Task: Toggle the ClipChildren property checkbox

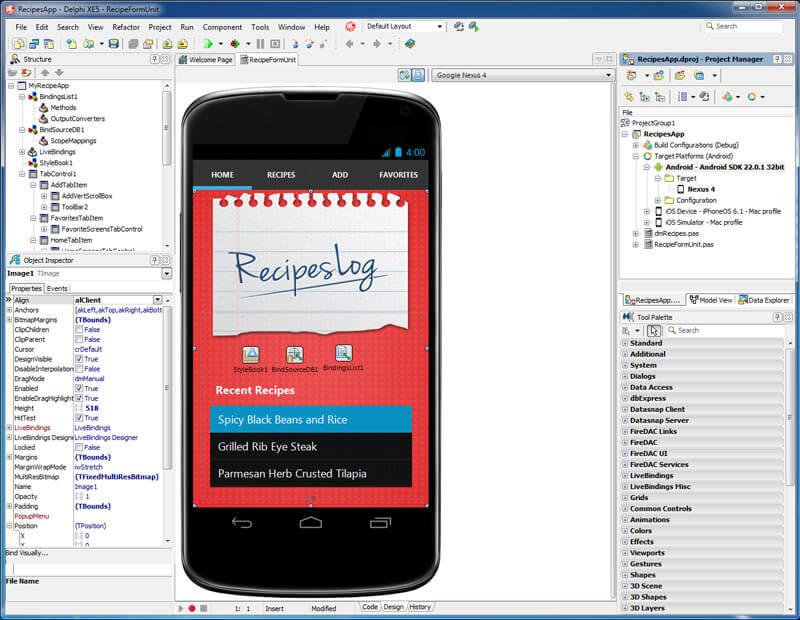Action: (x=79, y=330)
